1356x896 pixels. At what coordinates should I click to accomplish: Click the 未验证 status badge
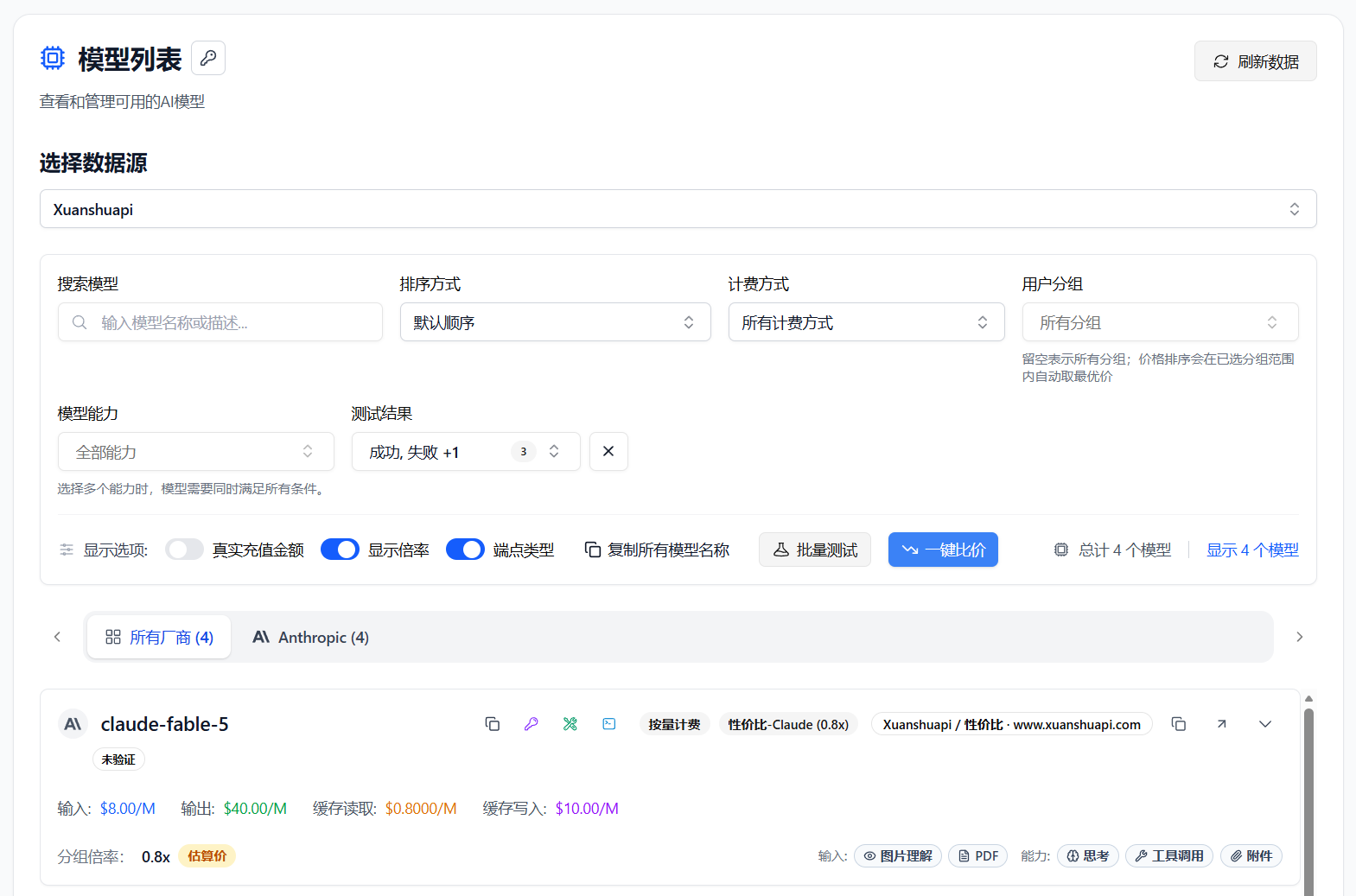(x=118, y=759)
